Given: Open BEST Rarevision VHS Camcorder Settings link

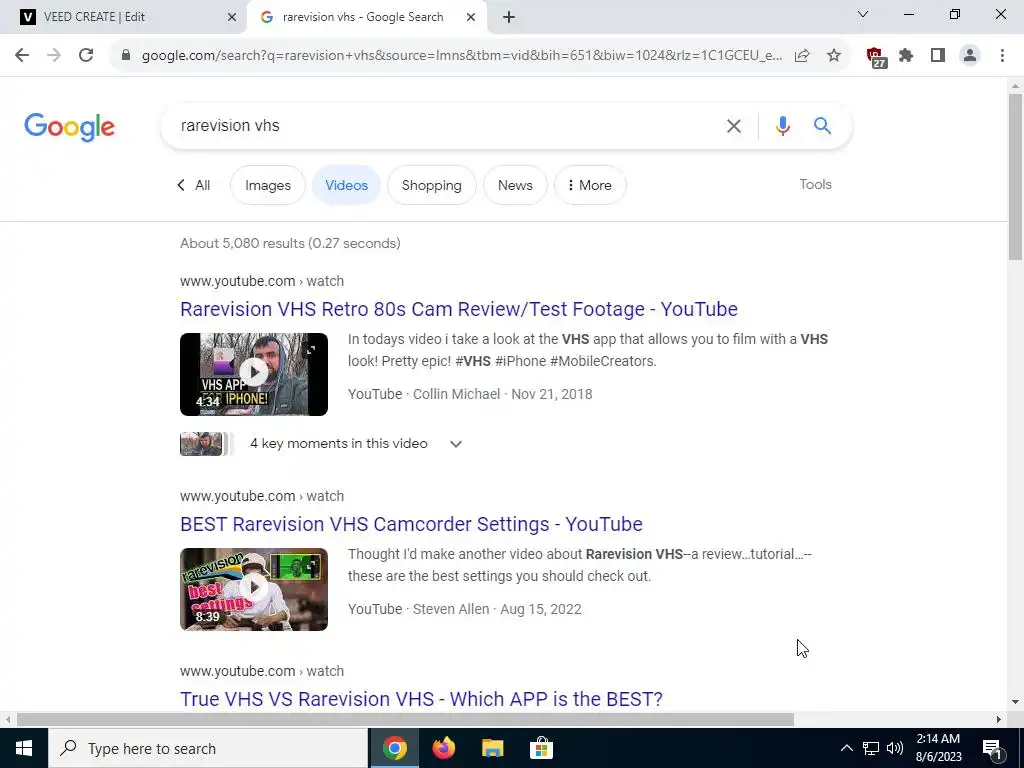Looking at the screenshot, I should coord(411,524).
